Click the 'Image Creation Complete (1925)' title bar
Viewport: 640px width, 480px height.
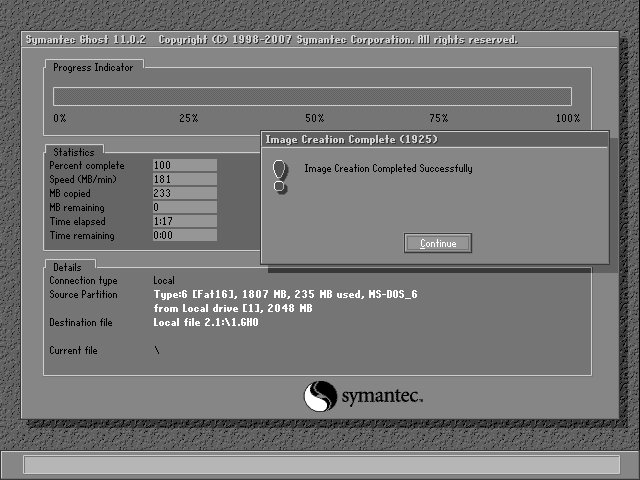pos(435,140)
